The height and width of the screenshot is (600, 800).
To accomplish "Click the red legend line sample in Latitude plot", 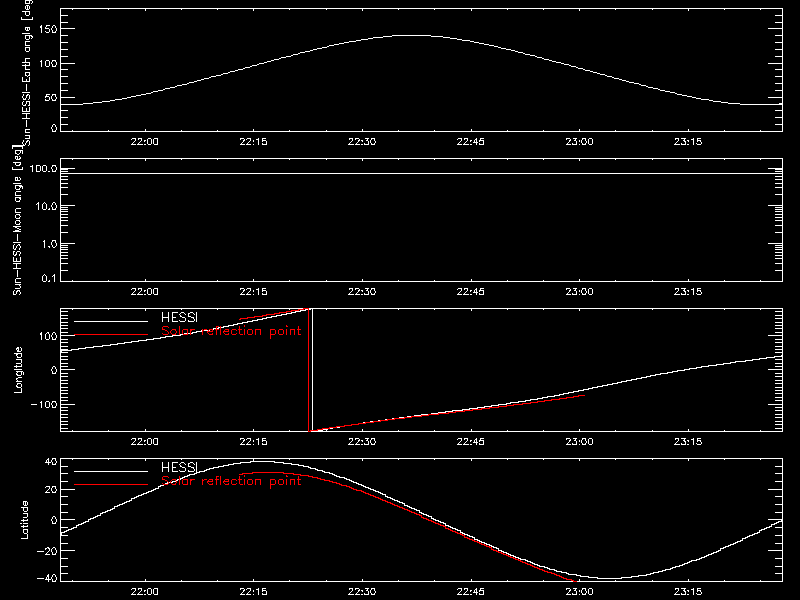I will click(x=111, y=485).
